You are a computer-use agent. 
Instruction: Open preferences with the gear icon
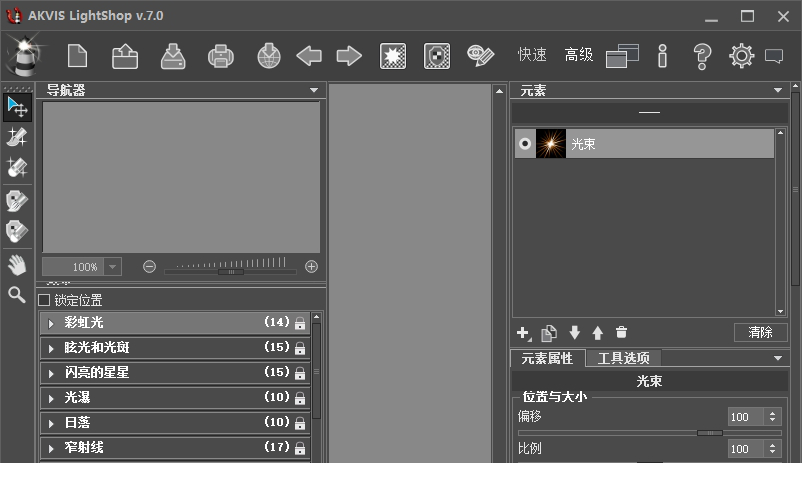(x=742, y=56)
